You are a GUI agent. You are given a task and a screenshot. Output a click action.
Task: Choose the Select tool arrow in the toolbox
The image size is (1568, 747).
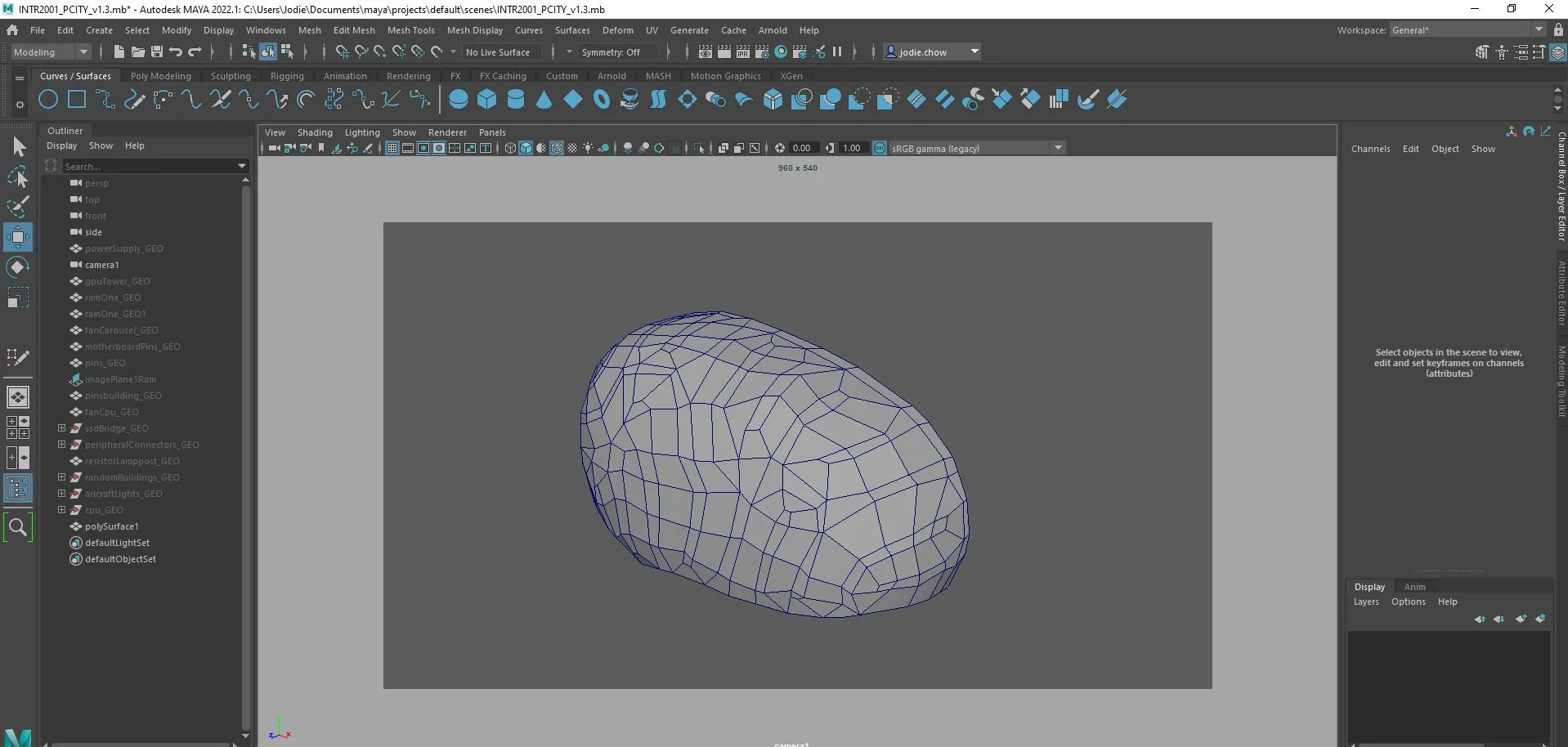pyautogui.click(x=18, y=147)
